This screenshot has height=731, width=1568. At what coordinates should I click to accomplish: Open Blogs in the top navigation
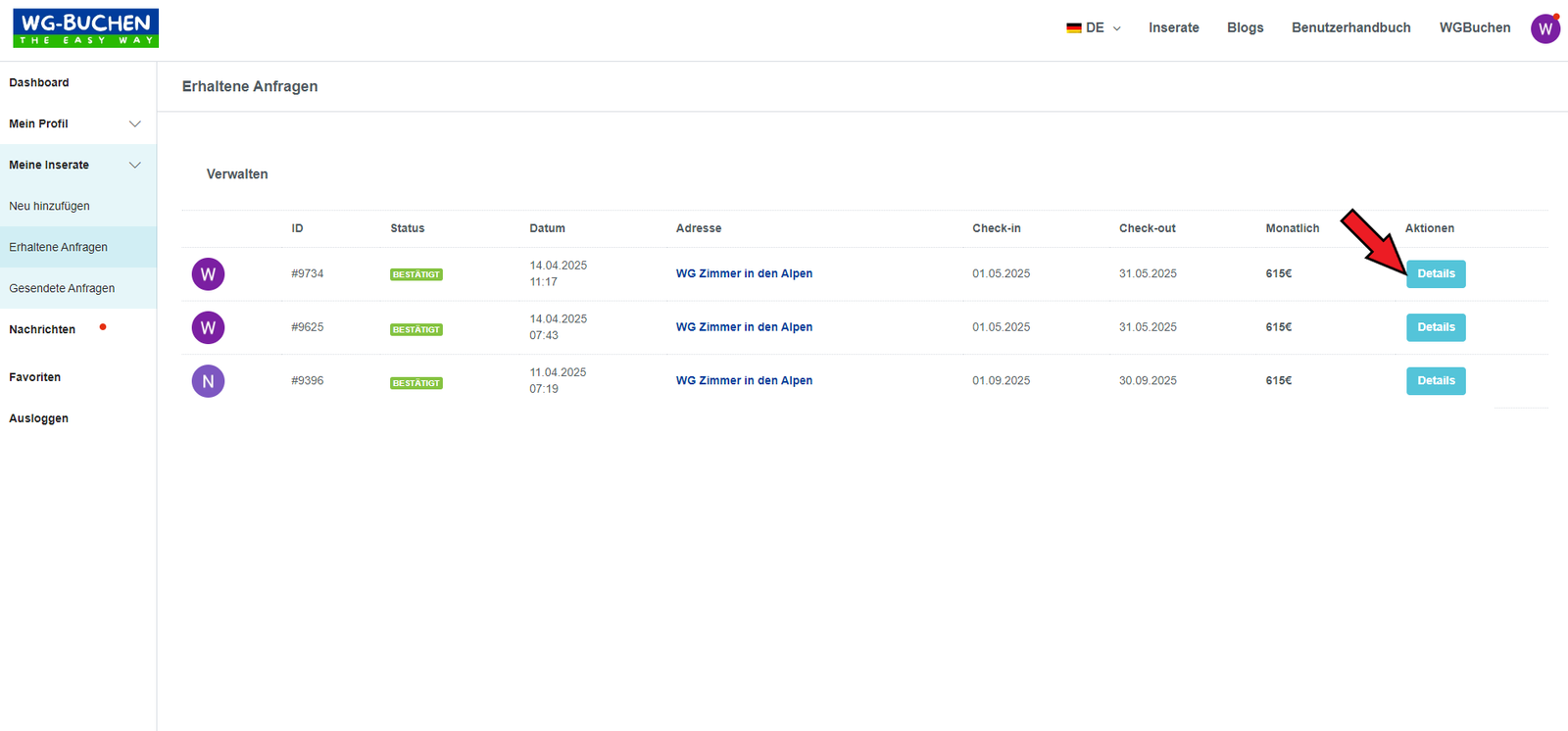(1246, 27)
